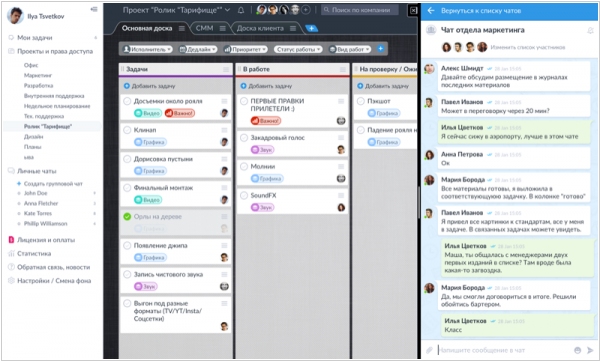Screen dimensions: 600x361
Task: Add a new board with the blue plus tab
Action: tap(311, 28)
